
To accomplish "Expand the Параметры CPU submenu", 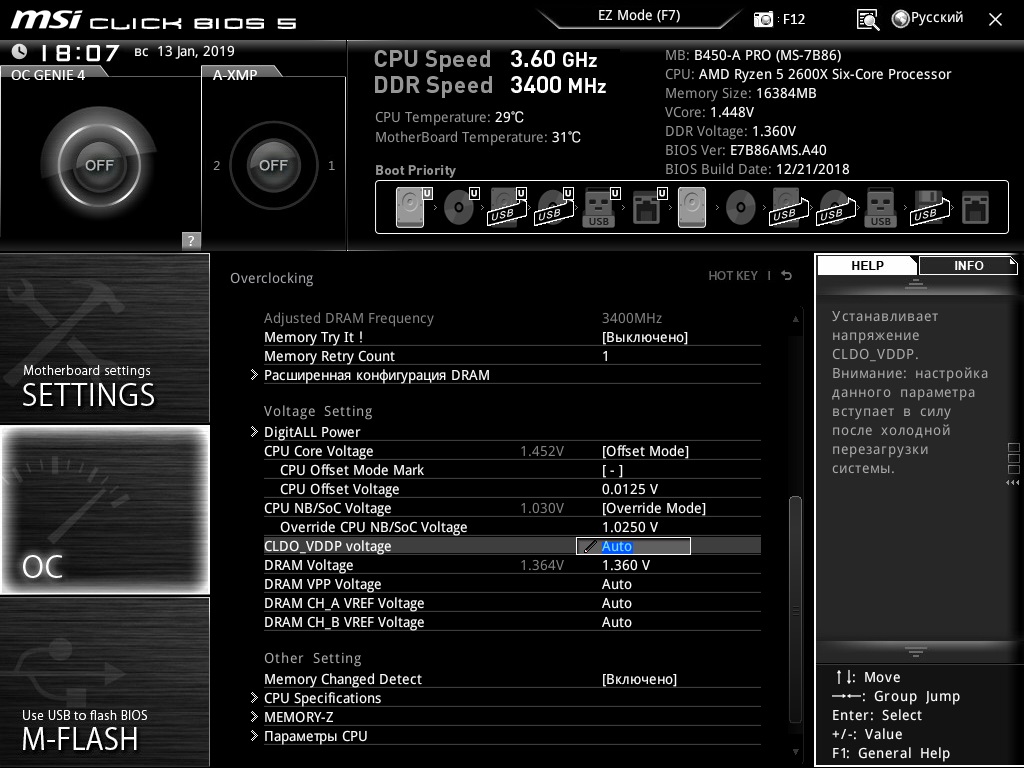I will click(x=315, y=736).
